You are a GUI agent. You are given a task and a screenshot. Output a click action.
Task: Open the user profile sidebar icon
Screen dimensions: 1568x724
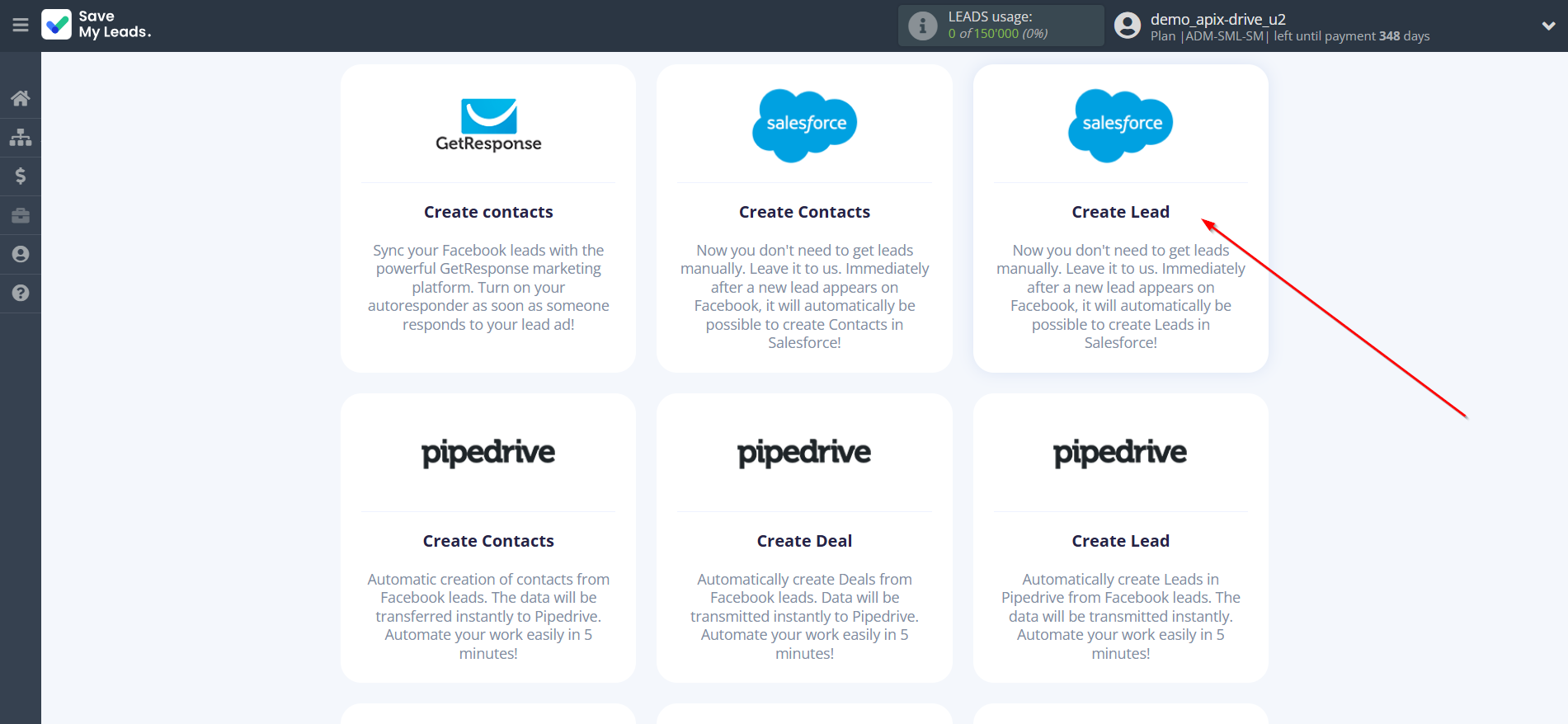21,254
